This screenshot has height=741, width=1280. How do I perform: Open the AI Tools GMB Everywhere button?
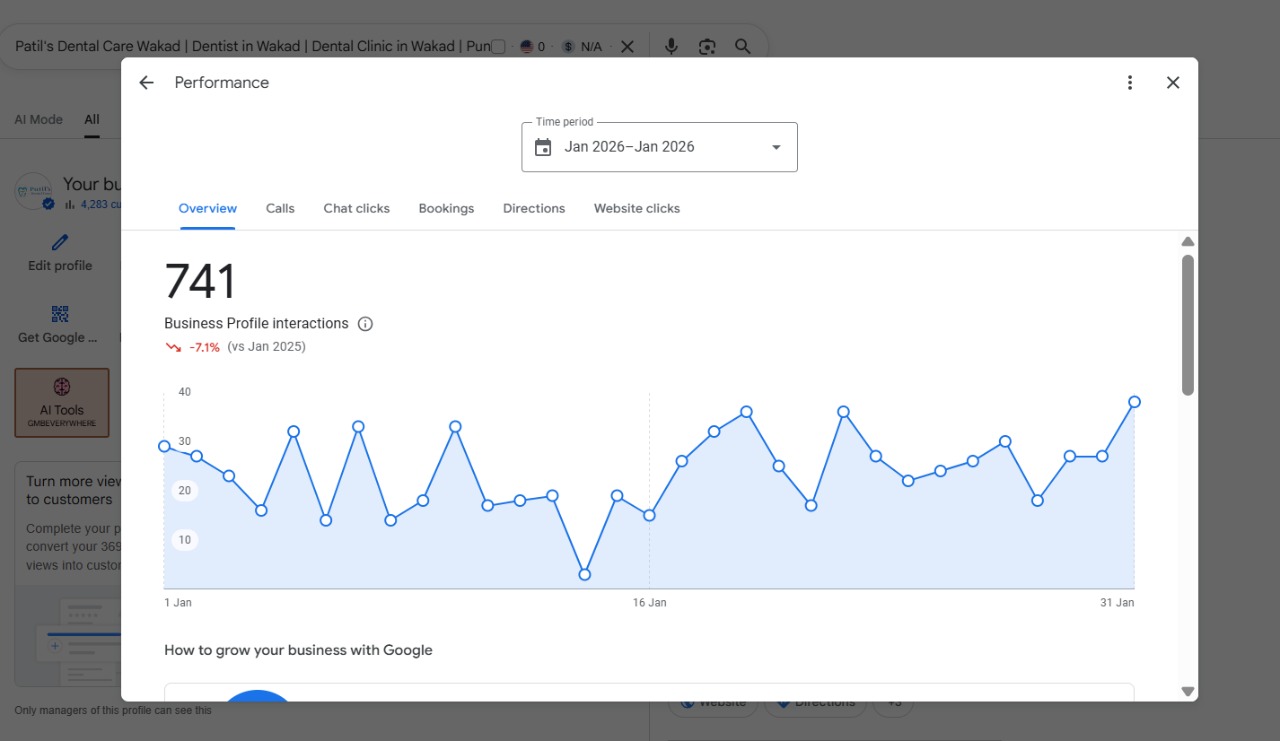click(x=62, y=402)
